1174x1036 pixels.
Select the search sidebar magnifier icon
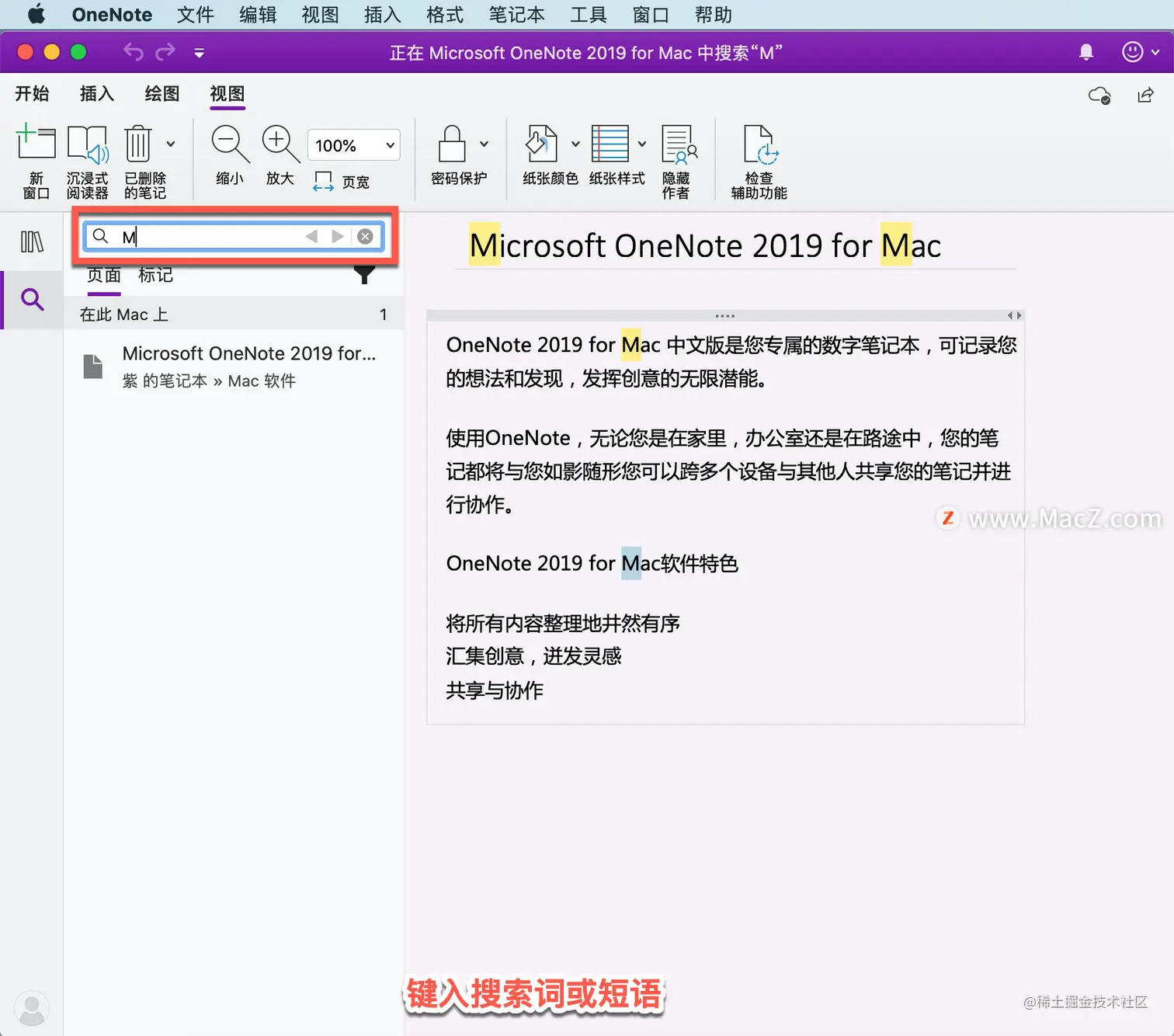[x=32, y=299]
